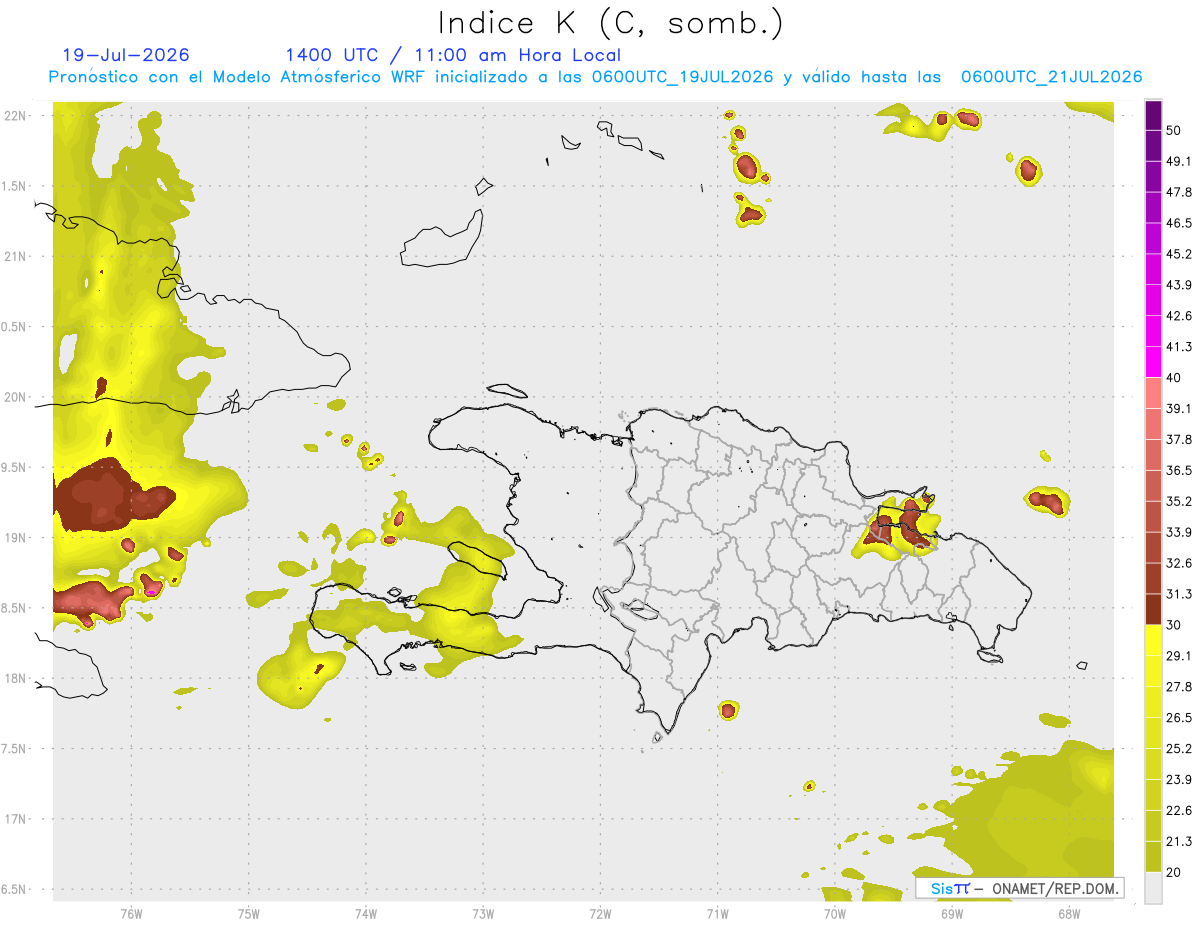Viewport: 1200px width, 927px height.
Task: Pick the brown swatch between 30 and 31.3
Action: pyautogui.click(x=1153, y=609)
